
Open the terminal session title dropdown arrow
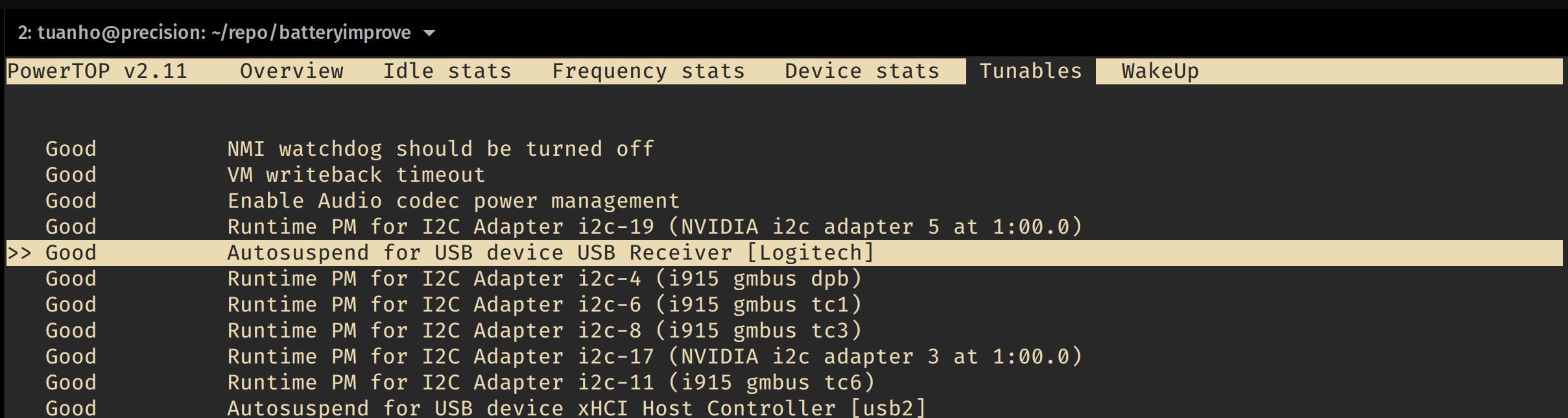coord(429,33)
